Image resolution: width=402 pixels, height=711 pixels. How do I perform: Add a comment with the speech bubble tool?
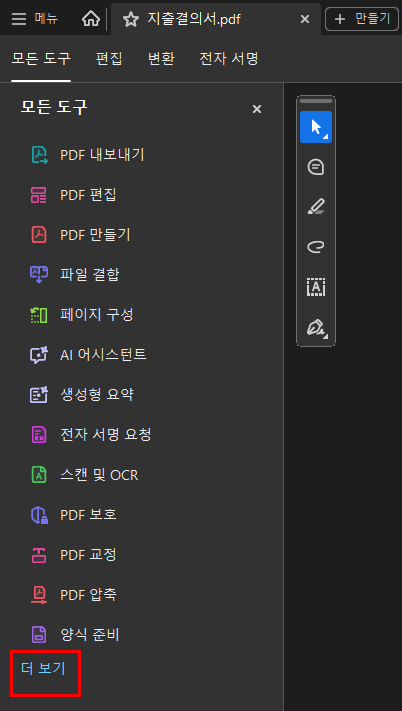(x=316, y=167)
